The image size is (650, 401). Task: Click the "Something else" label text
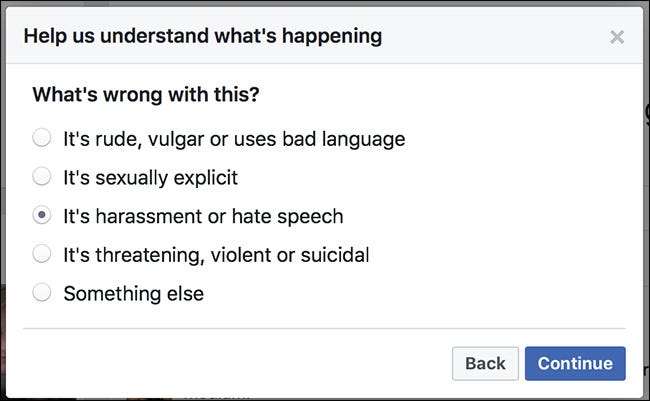click(x=133, y=294)
